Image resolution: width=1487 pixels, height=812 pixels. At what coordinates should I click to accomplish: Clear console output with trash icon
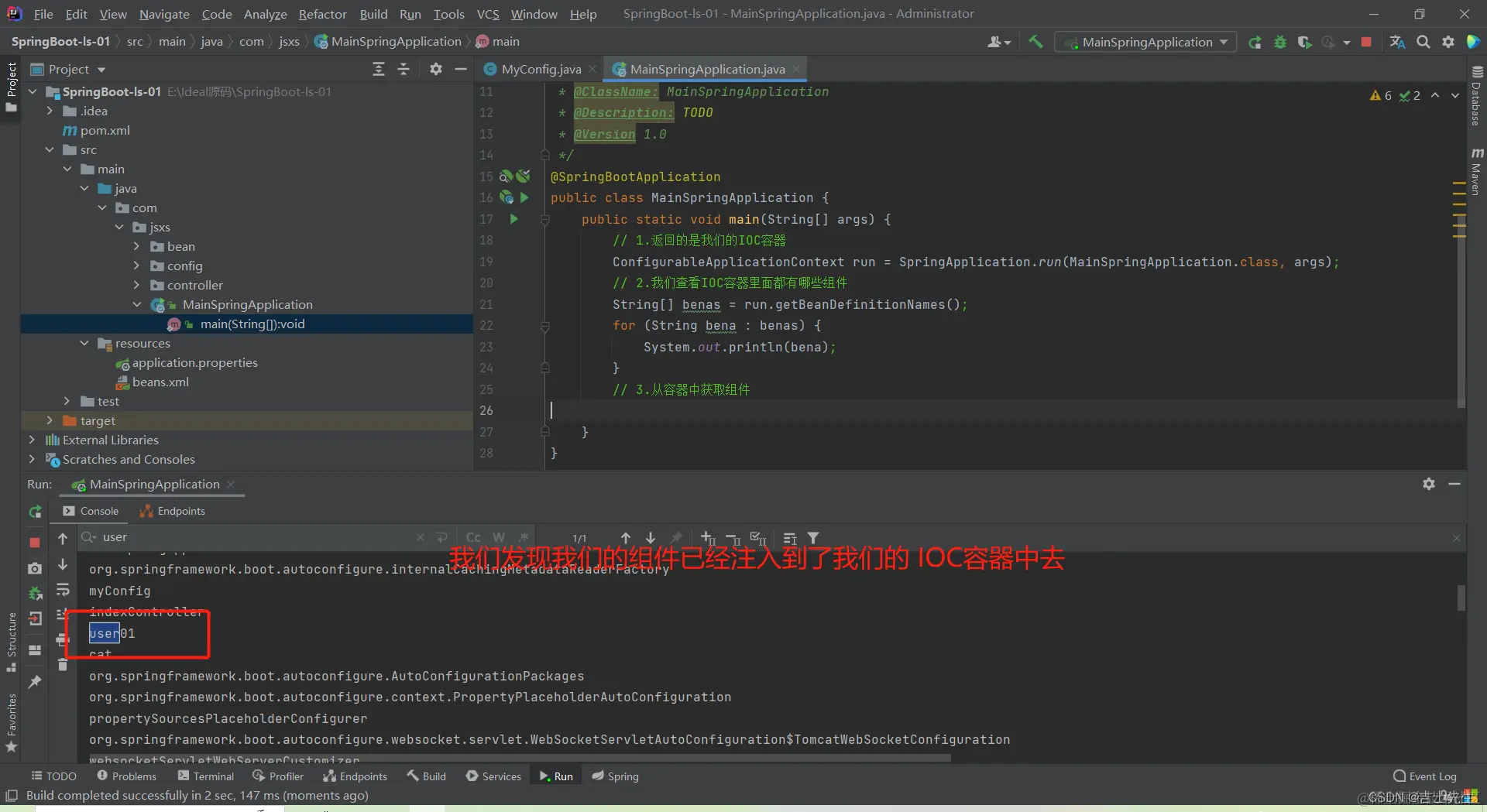[63, 665]
